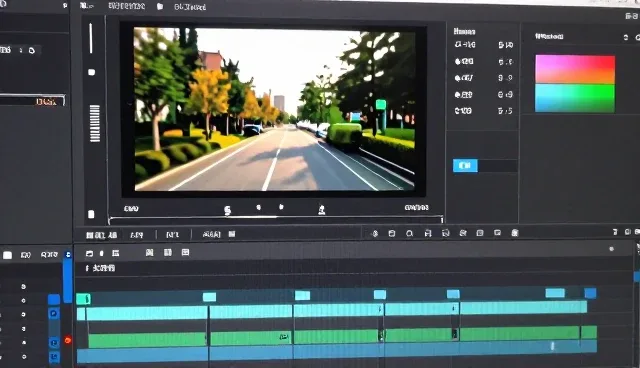Image resolution: width=640 pixels, height=368 pixels.
Task: Select the fourth tab in the middle toolbar
Action: click(x=211, y=235)
